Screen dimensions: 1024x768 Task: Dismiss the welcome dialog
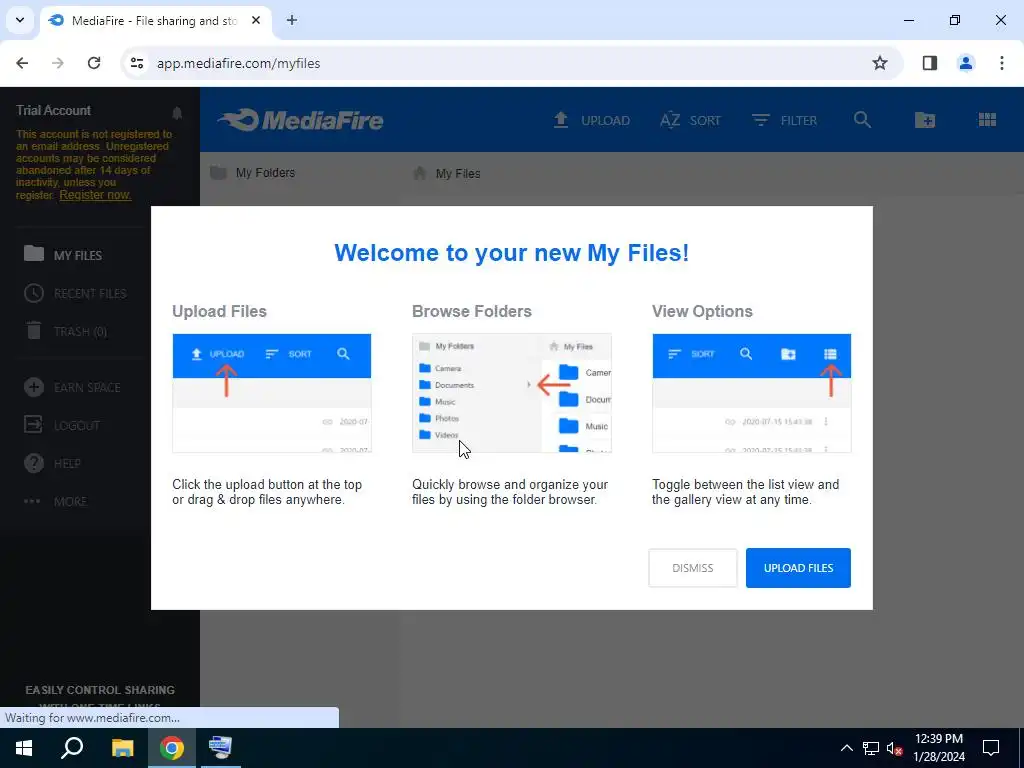[x=692, y=568]
